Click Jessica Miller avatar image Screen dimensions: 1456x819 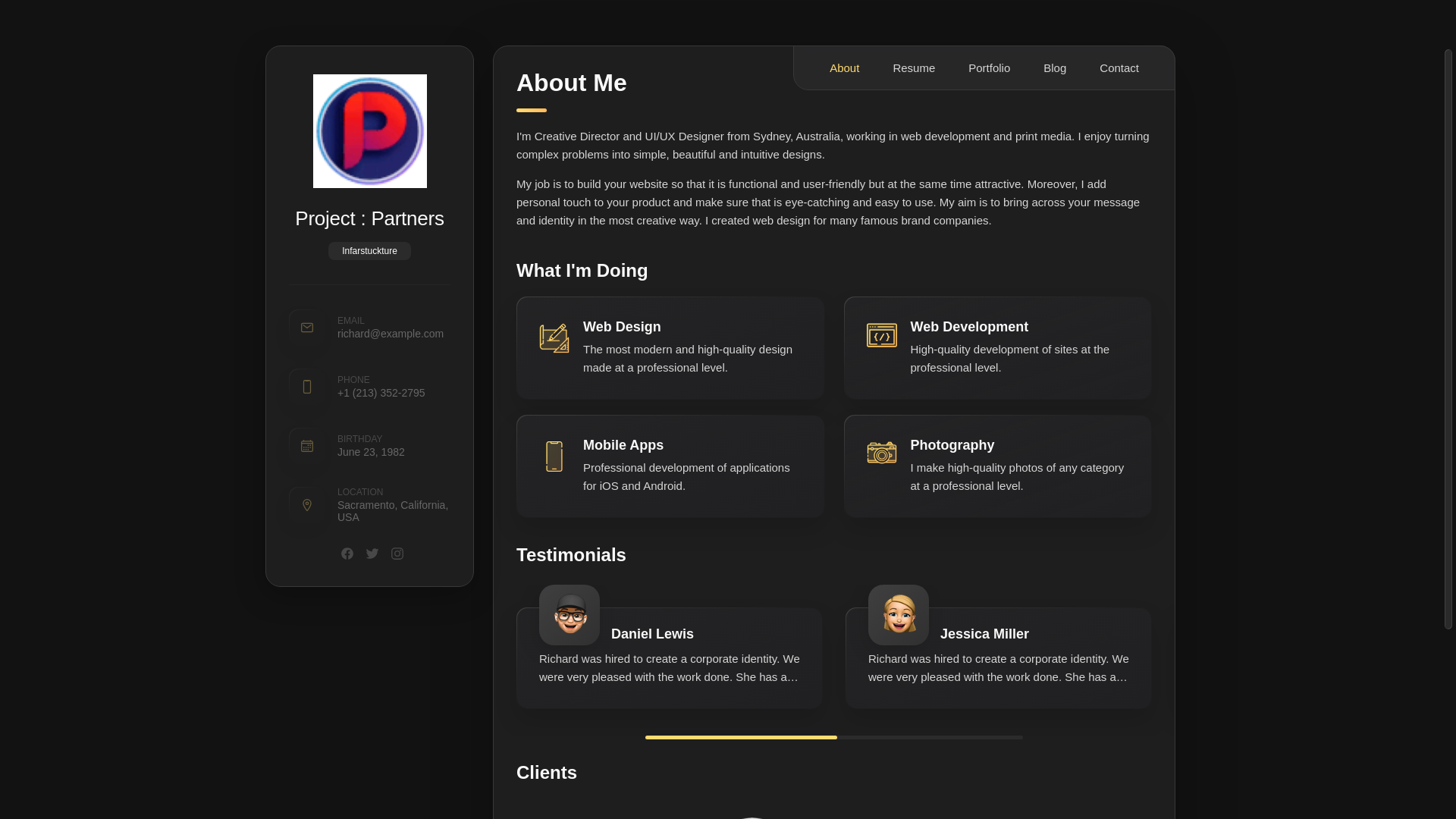pyautogui.click(x=899, y=615)
